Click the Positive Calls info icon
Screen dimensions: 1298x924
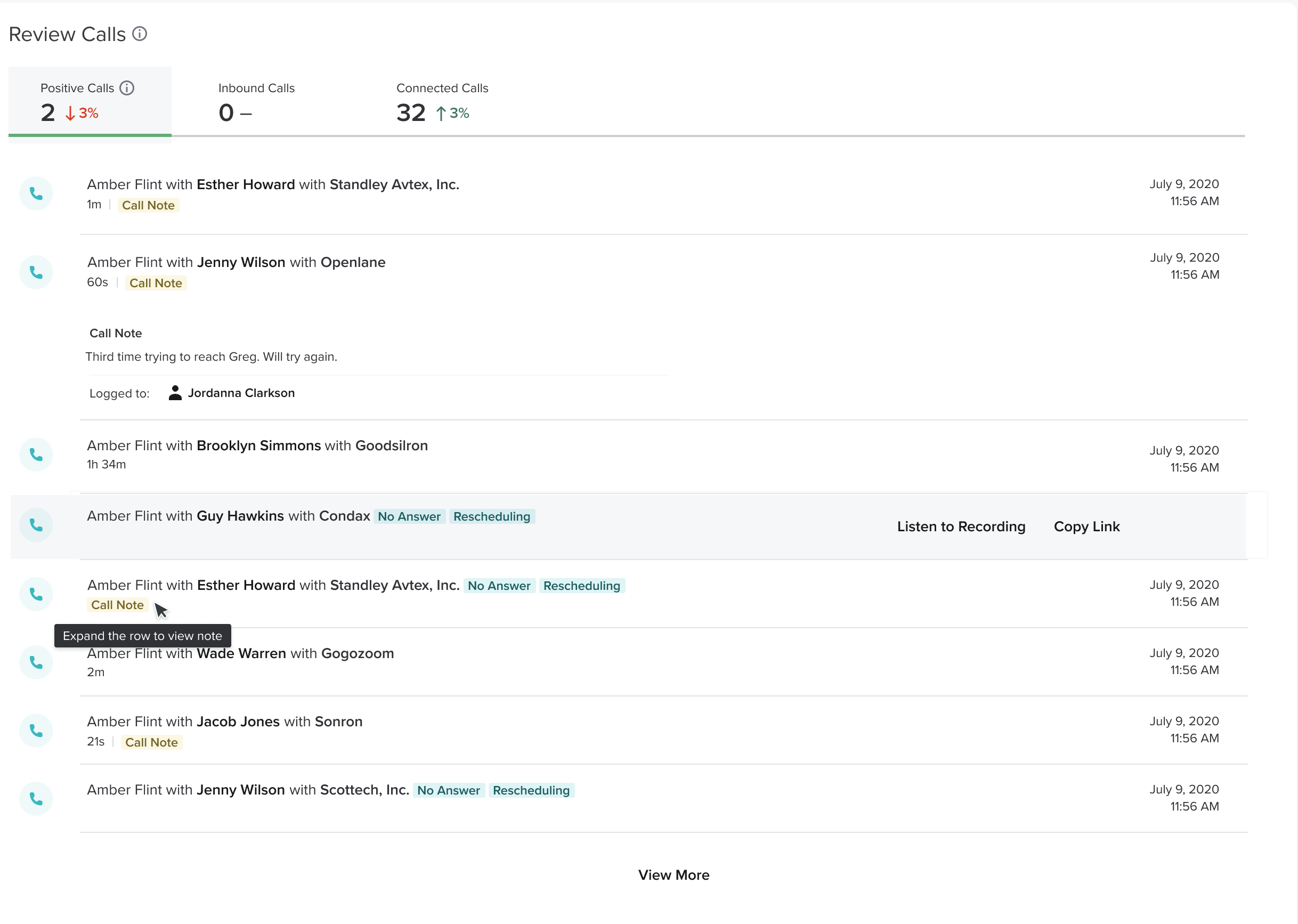127,88
